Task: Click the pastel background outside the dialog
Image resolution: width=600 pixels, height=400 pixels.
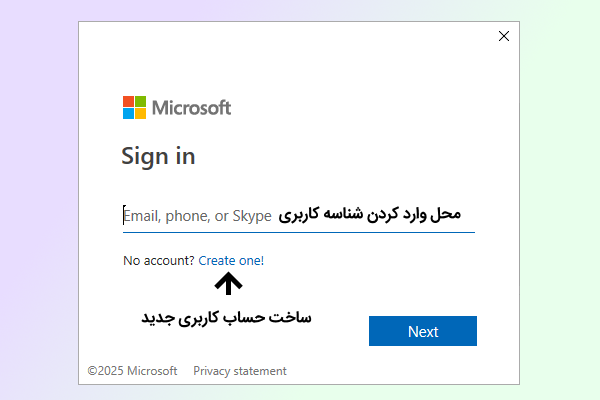Action: pyautogui.click(x=40, y=200)
